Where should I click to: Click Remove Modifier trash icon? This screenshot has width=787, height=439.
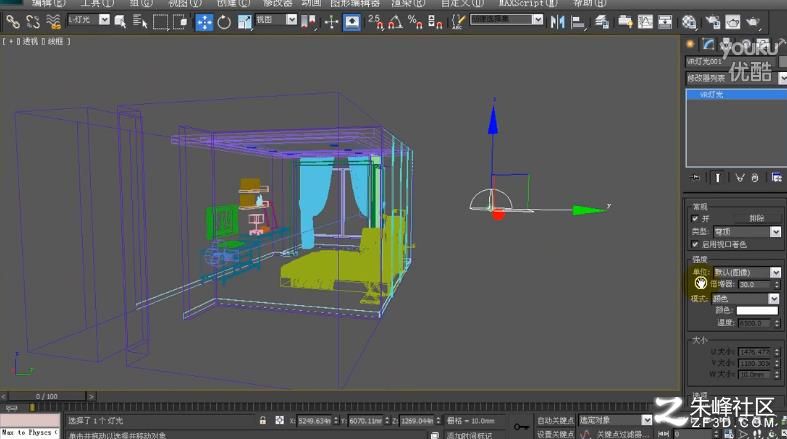[x=755, y=178]
